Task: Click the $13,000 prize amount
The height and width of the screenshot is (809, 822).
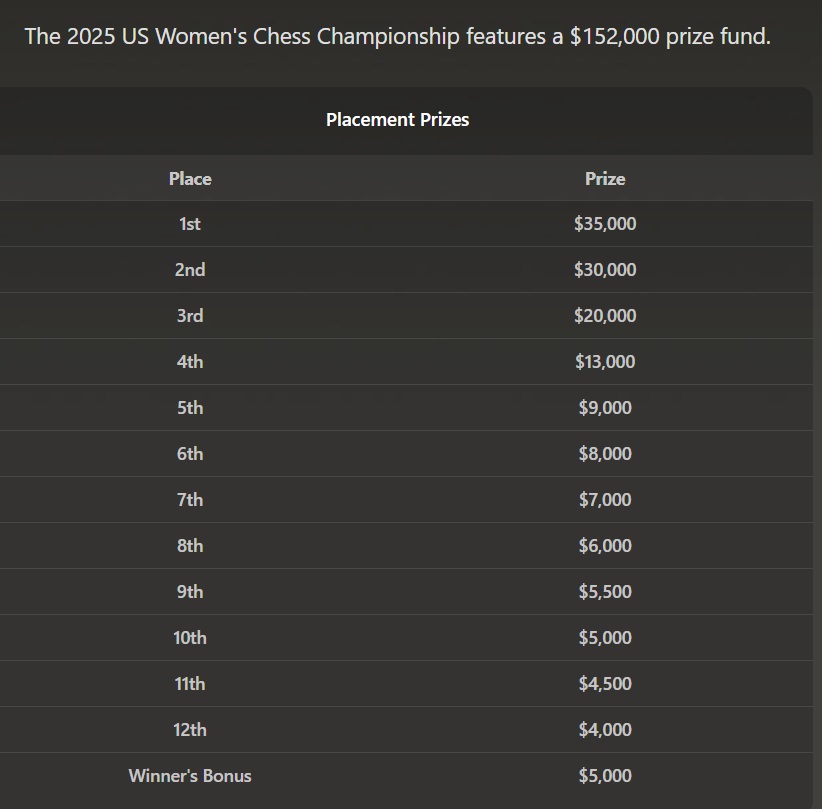Action: click(x=605, y=362)
